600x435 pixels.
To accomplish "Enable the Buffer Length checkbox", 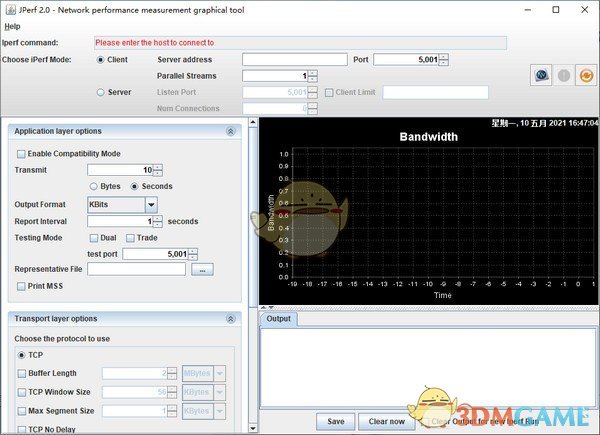I will (x=22, y=373).
